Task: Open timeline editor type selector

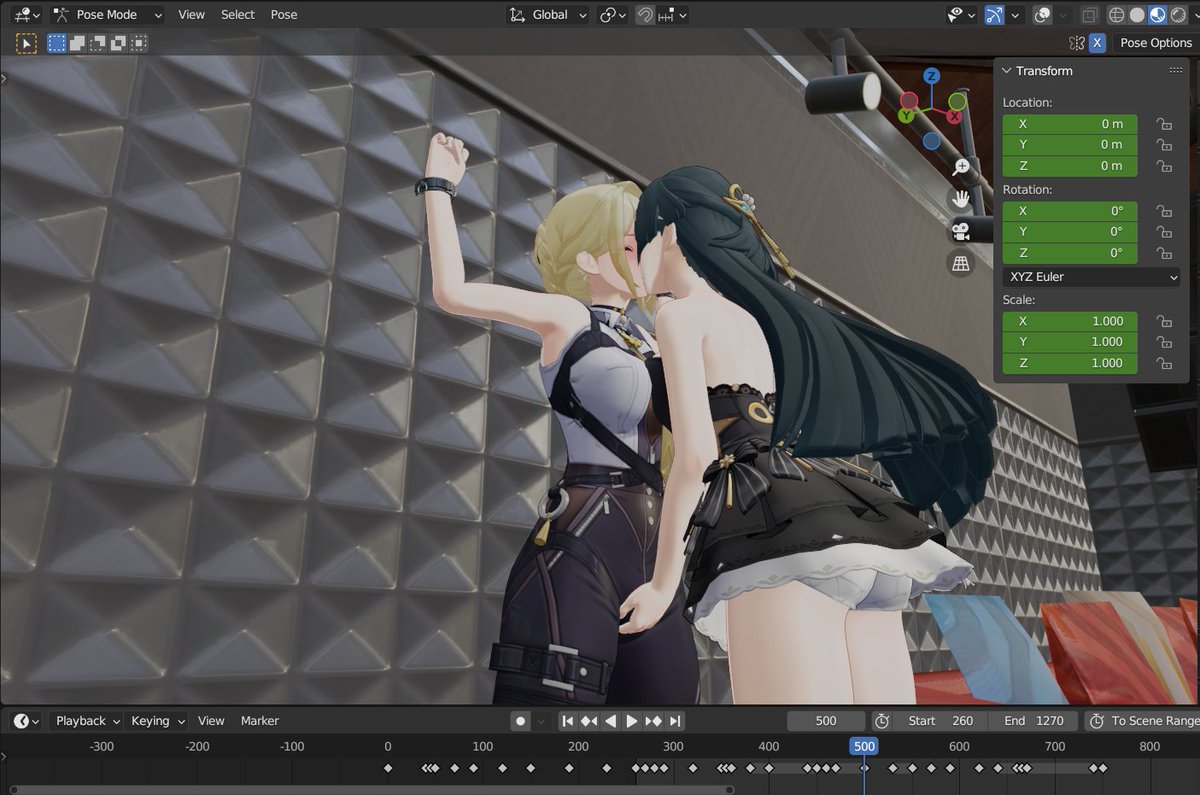Action: click(27, 721)
